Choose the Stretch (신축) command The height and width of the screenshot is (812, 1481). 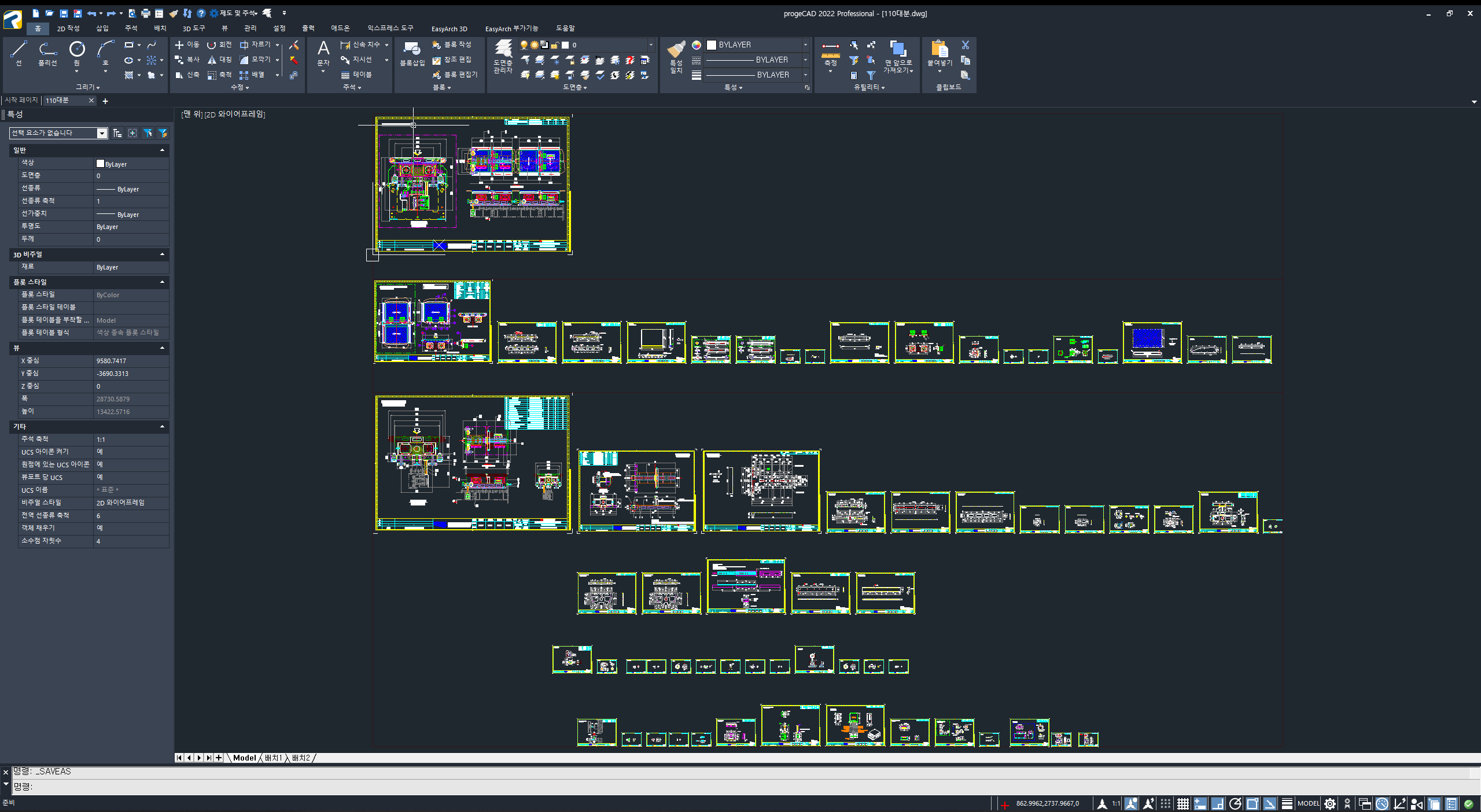(x=187, y=75)
